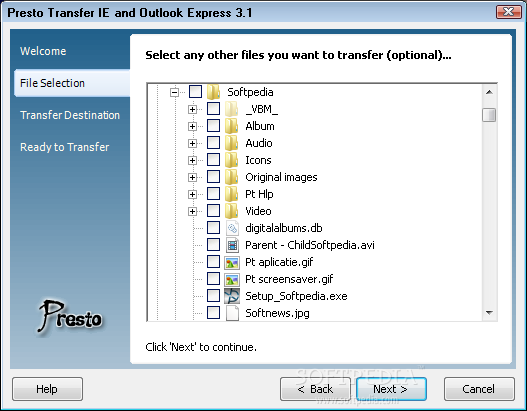Click the Video folder icon

[x=232, y=211]
